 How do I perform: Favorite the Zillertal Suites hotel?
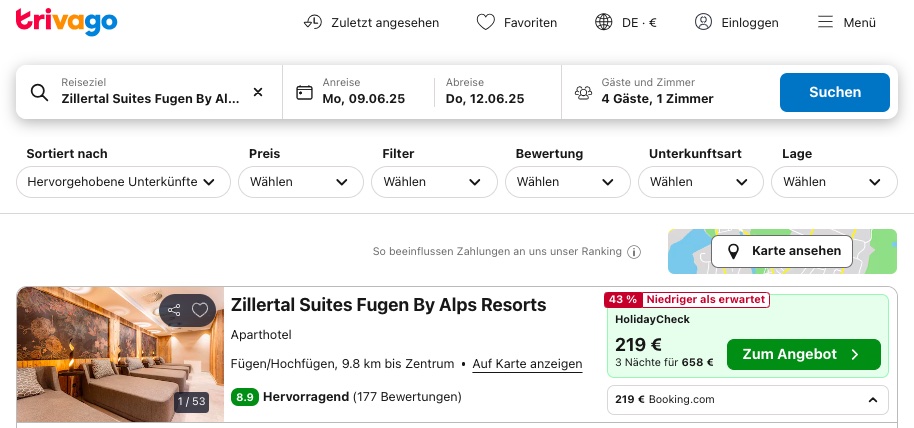[199, 310]
